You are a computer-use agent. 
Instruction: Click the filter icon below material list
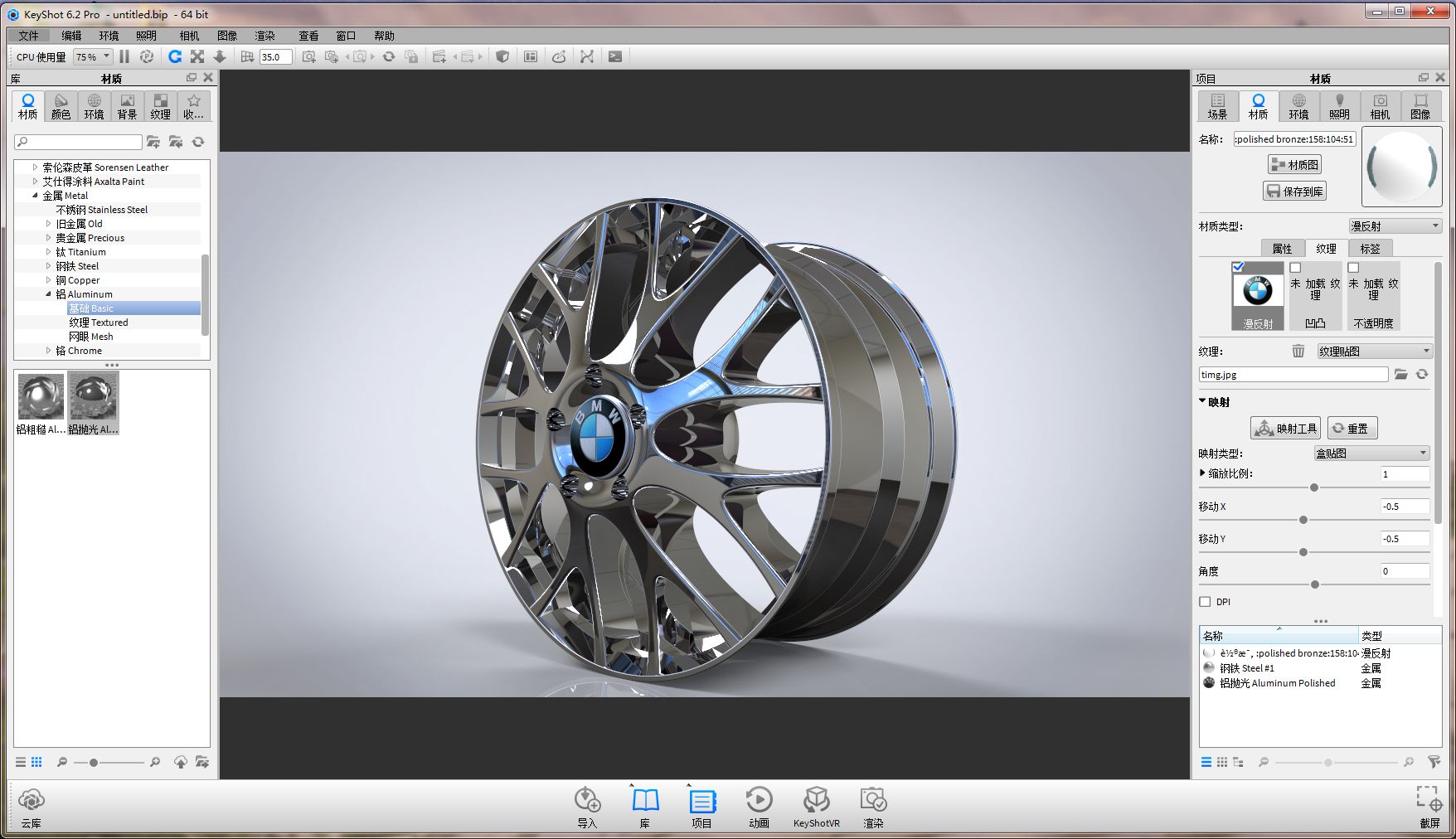(x=1434, y=762)
